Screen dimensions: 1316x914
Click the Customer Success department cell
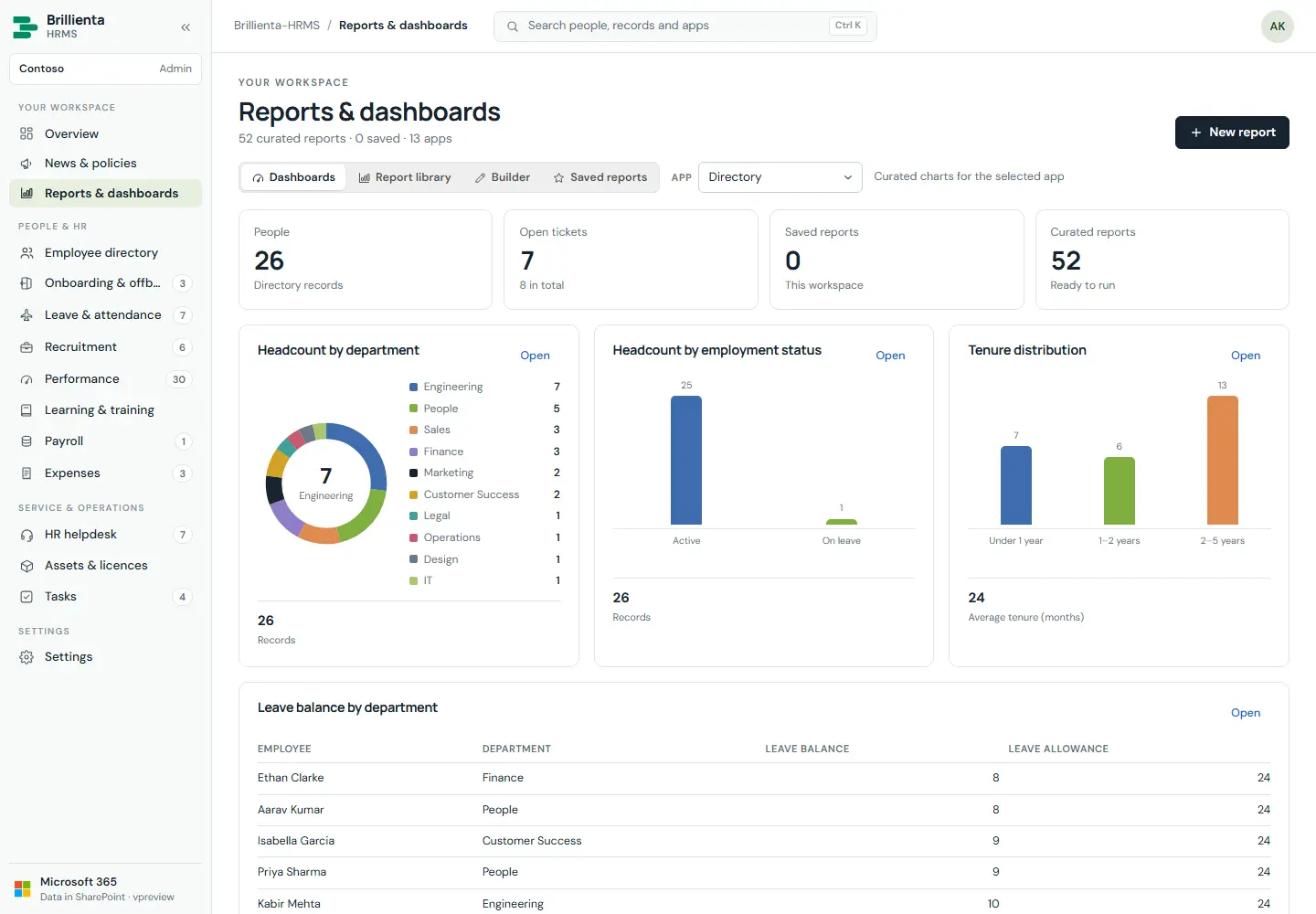pos(532,841)
